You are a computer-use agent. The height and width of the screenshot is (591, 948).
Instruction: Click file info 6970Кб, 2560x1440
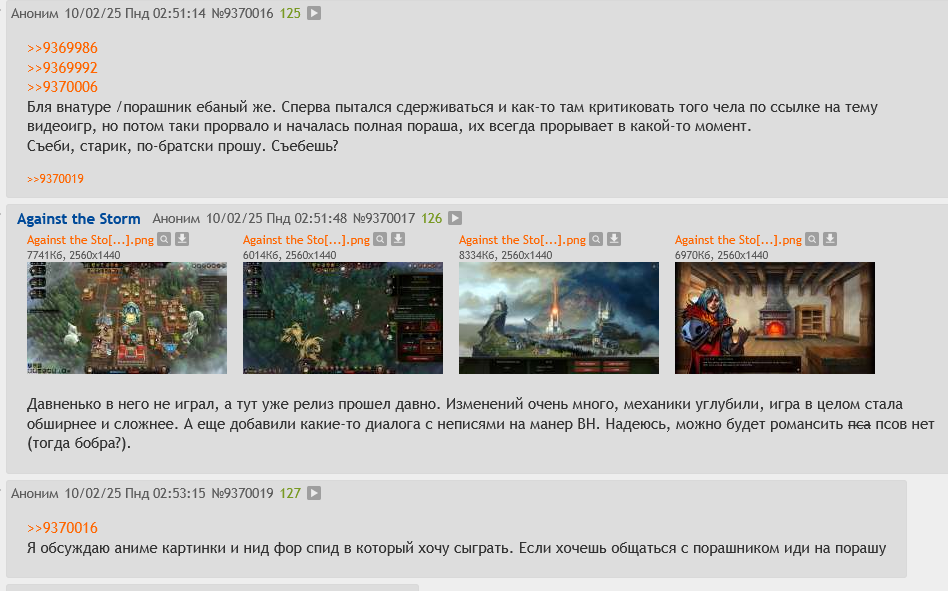(x=721, y=255)
